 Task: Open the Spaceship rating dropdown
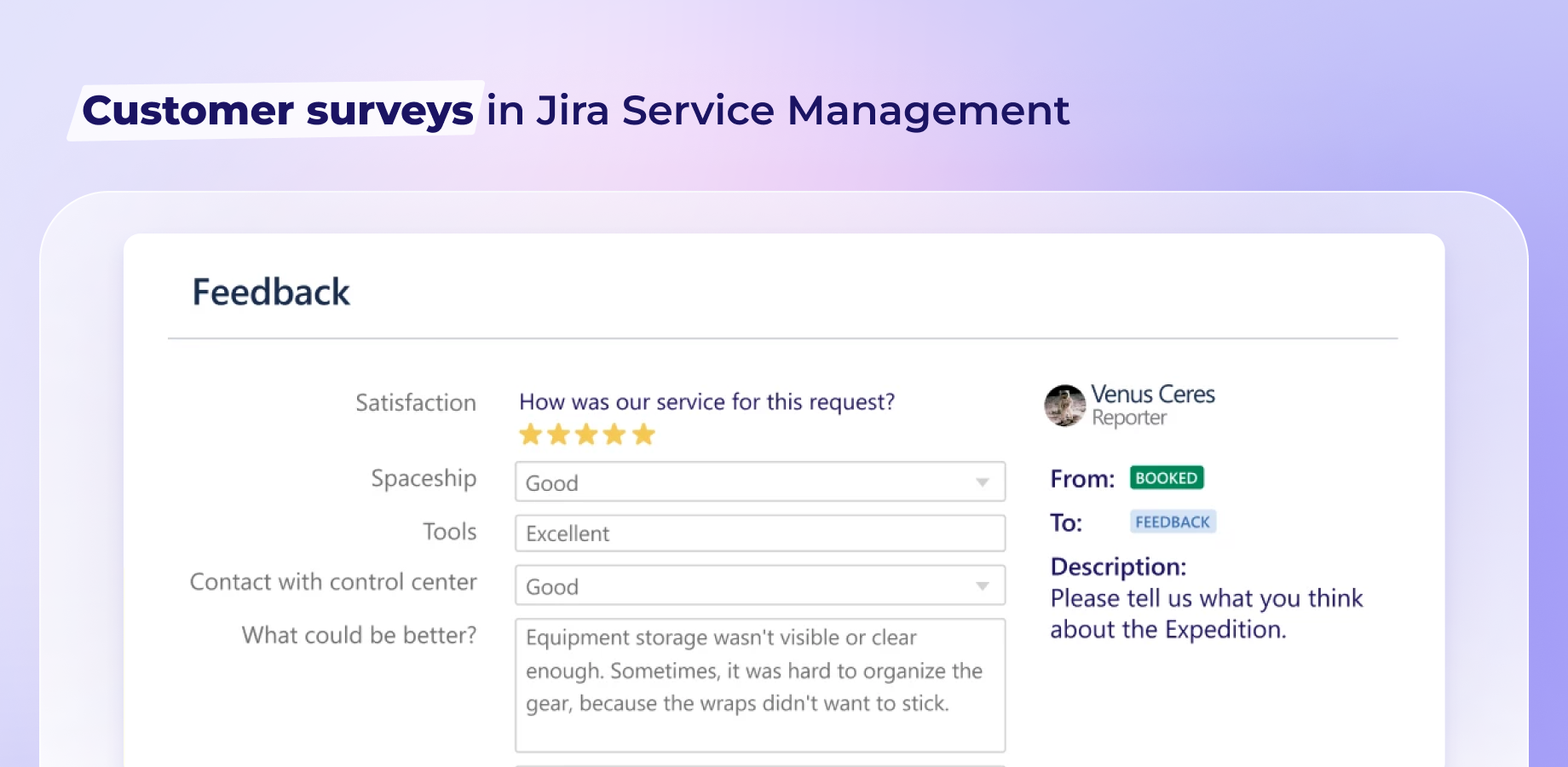(760, 482)
